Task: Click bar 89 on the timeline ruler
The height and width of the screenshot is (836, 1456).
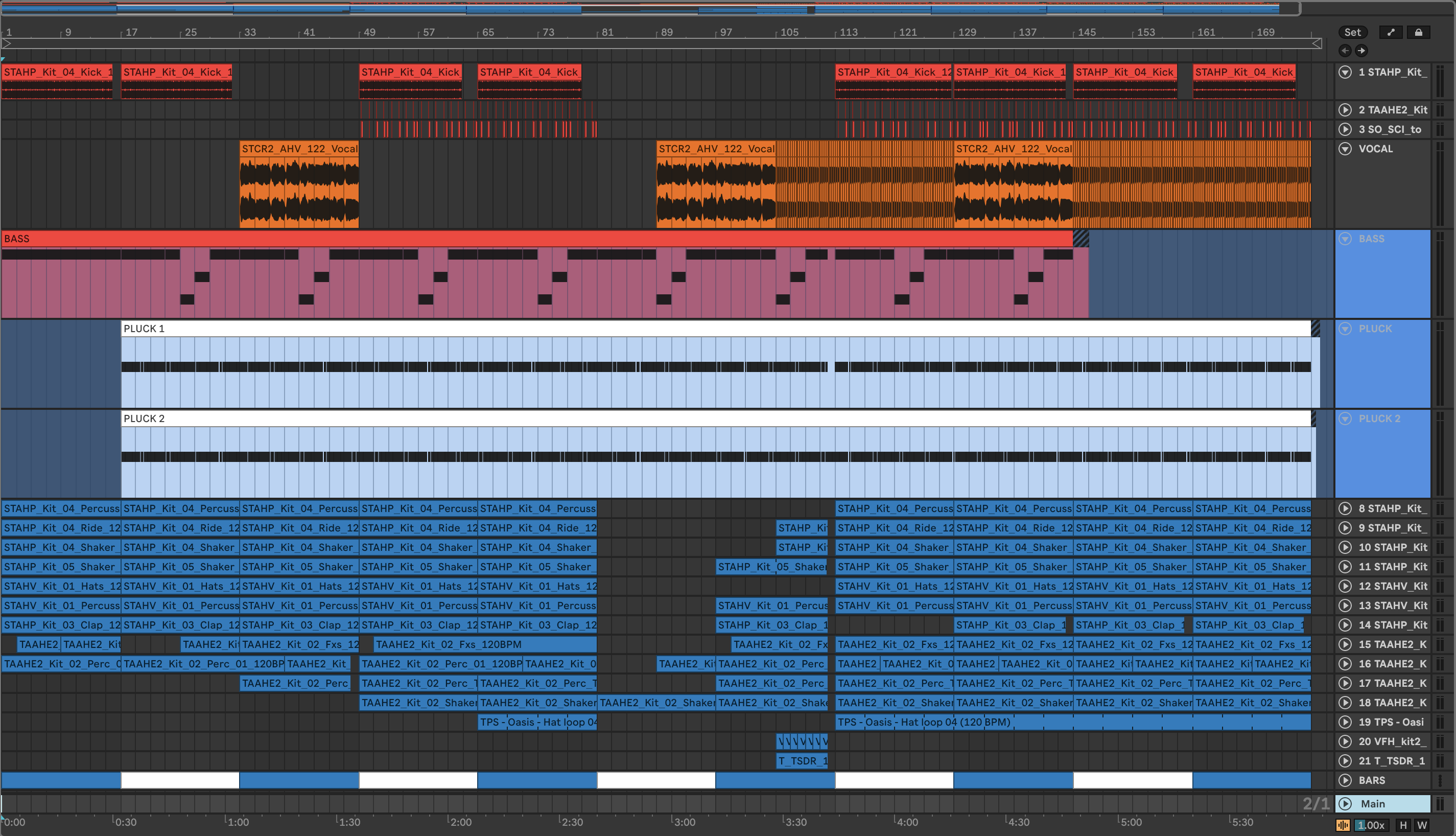Action: click(x=666, y=32)
